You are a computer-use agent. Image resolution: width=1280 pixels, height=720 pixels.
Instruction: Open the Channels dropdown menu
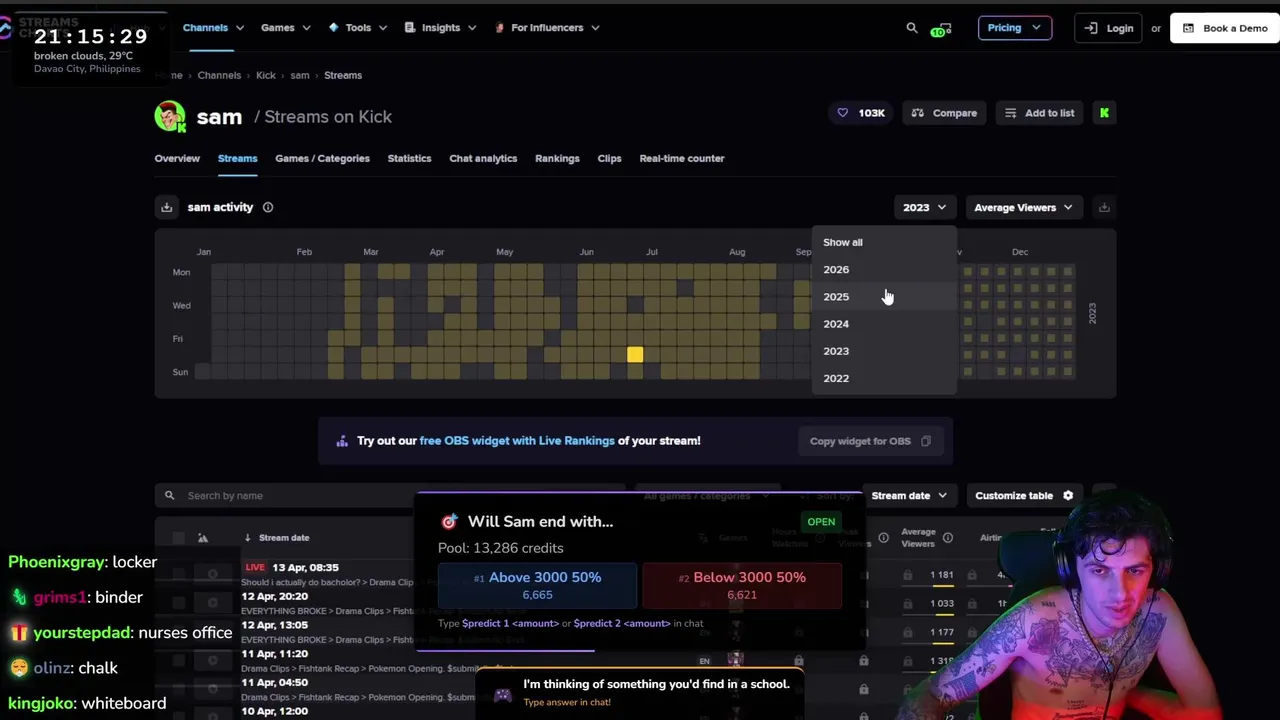coord(213,28)
